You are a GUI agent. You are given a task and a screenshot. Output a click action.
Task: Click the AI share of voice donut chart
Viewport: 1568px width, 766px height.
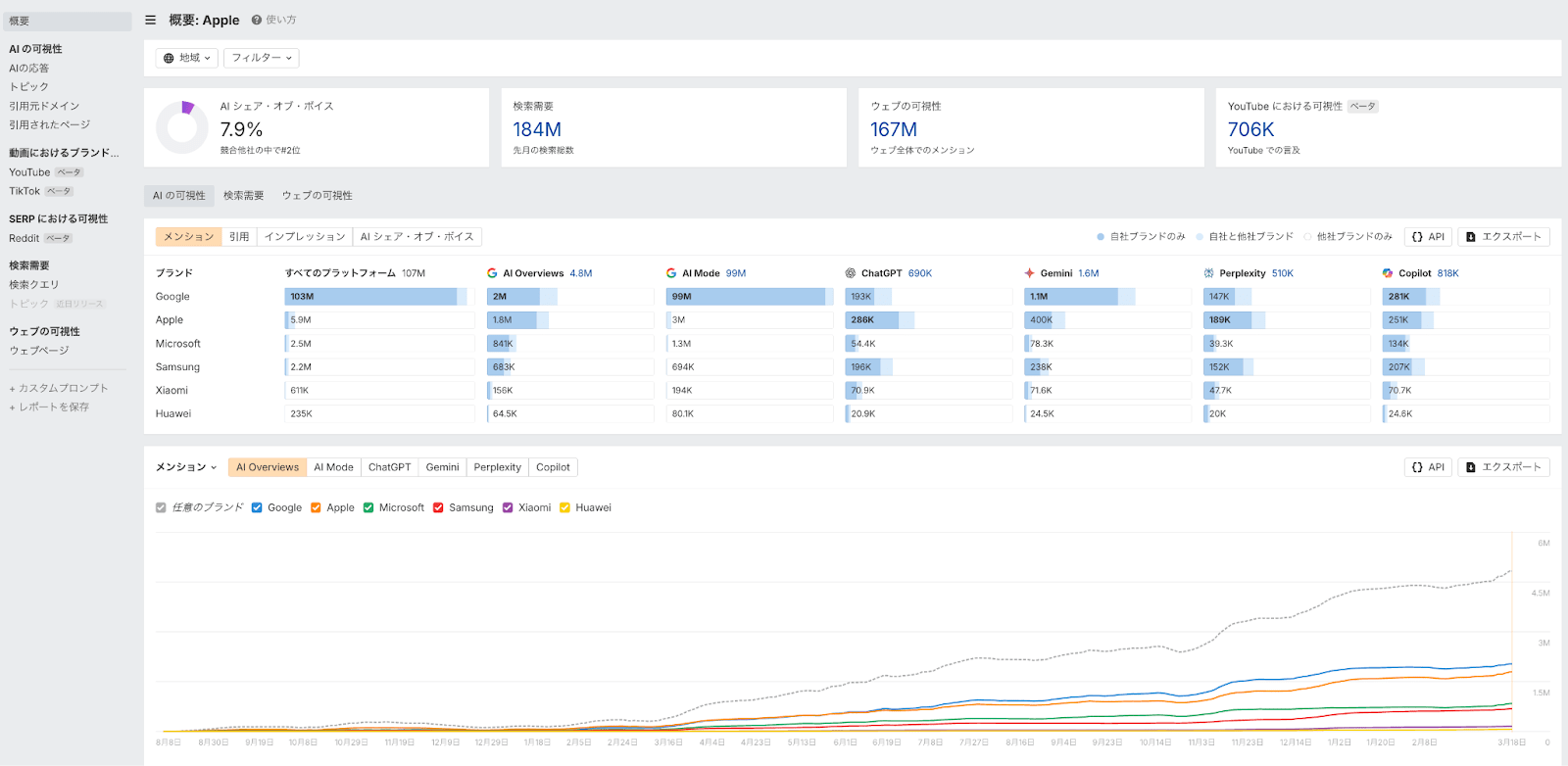point(182,127)
